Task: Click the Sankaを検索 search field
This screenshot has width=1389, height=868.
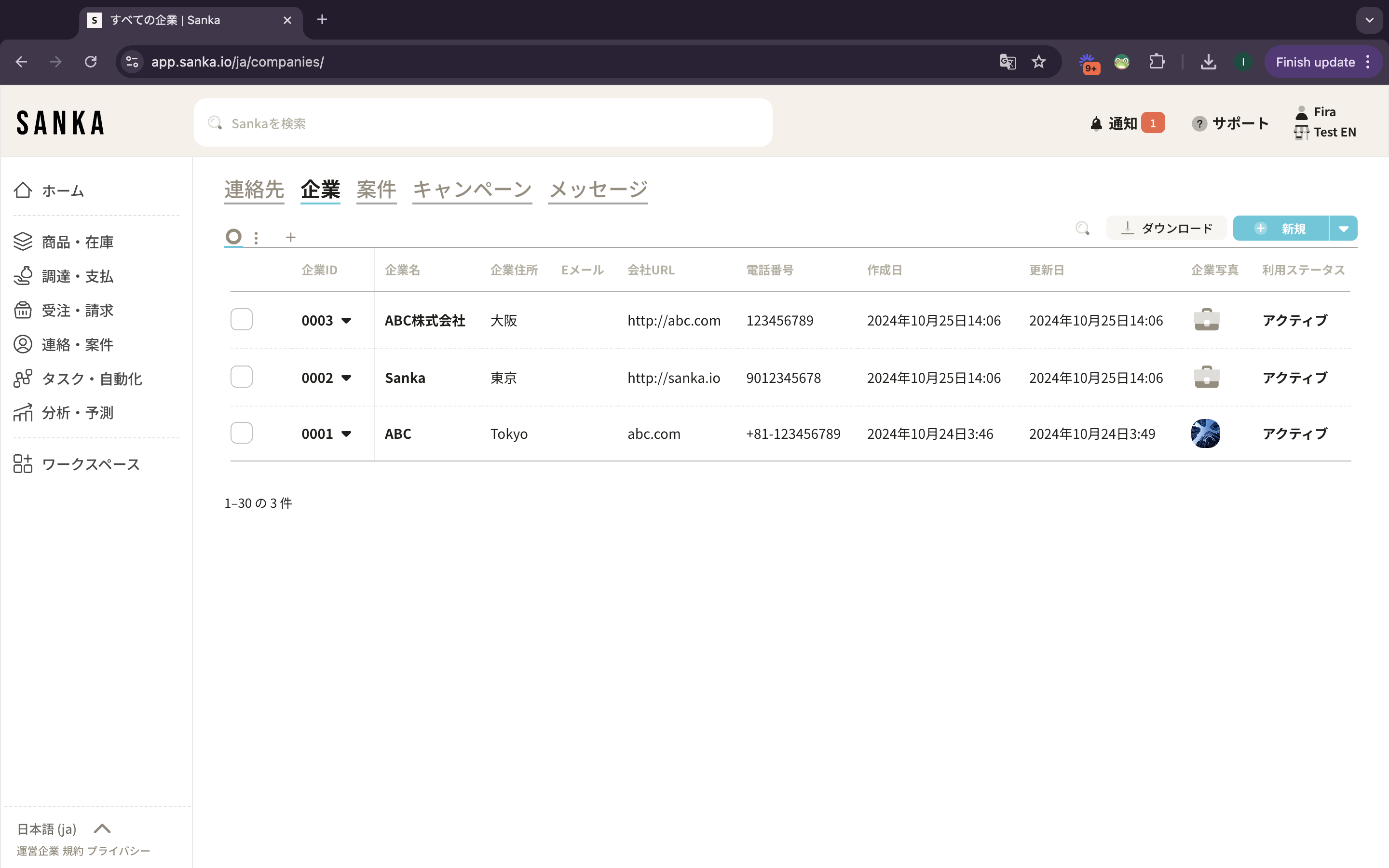Action: pyautogui.click(x=482, y=123)
